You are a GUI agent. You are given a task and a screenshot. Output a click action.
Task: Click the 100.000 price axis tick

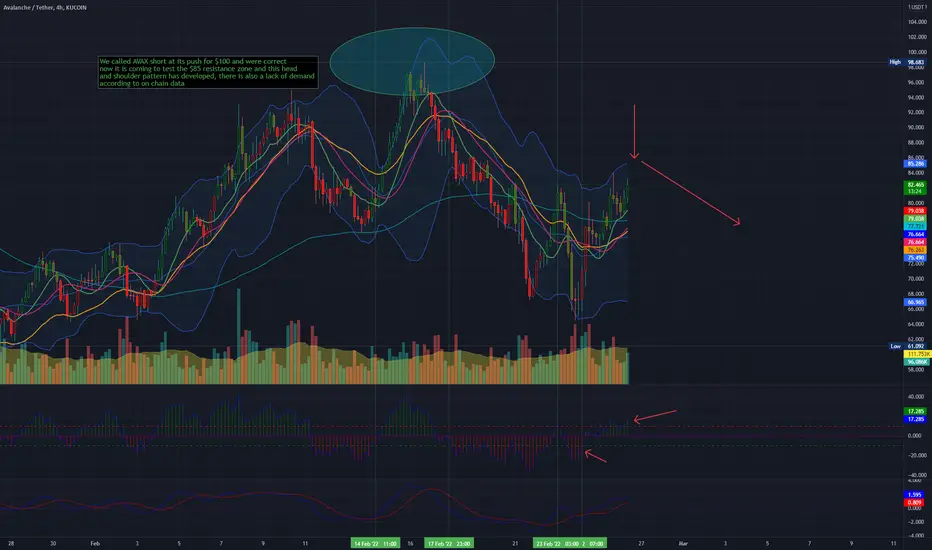click(x=916, y=52)
